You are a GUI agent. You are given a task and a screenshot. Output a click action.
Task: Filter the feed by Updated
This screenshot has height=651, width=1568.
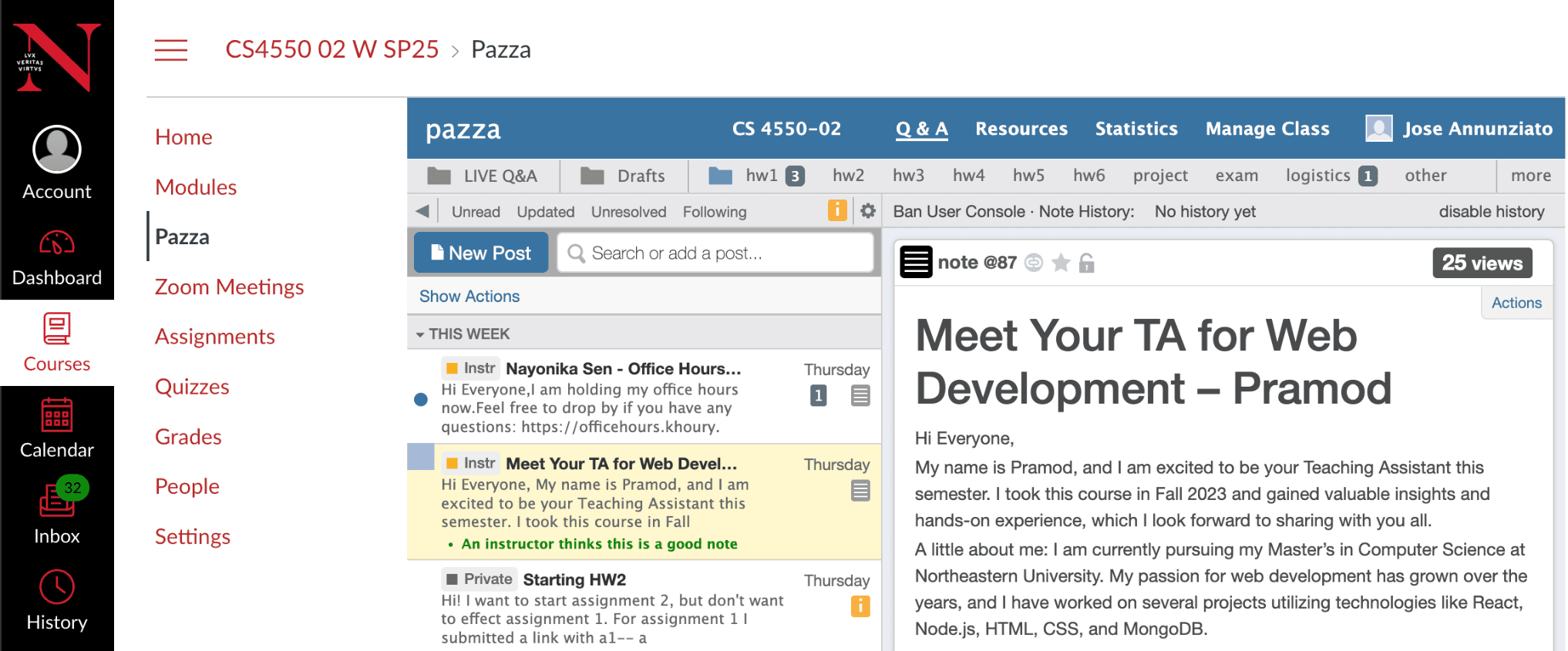click(546, 212)
